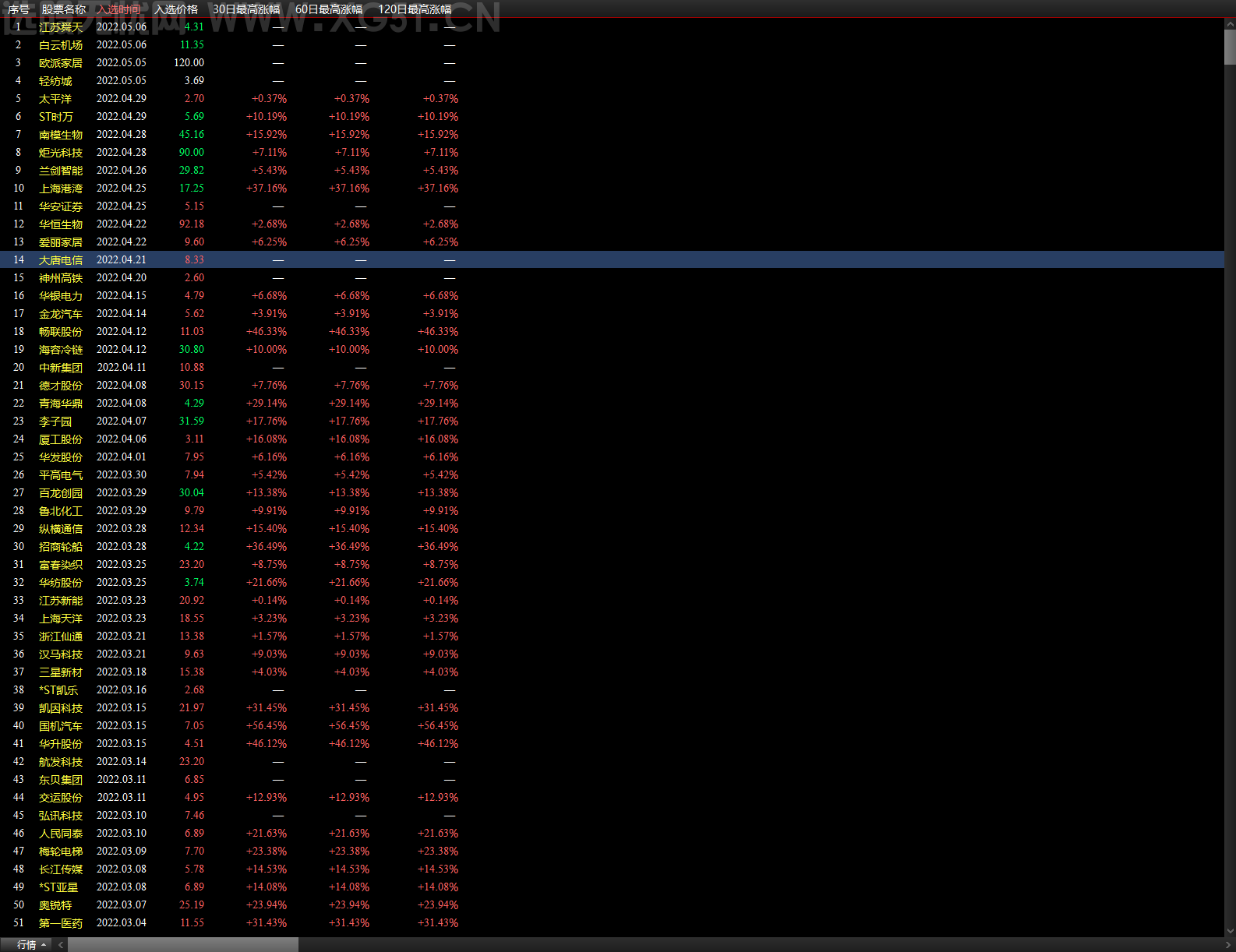Click the vertical scrollbar up arrow
Screen dimensions: 1236x952
[1230, 26]
